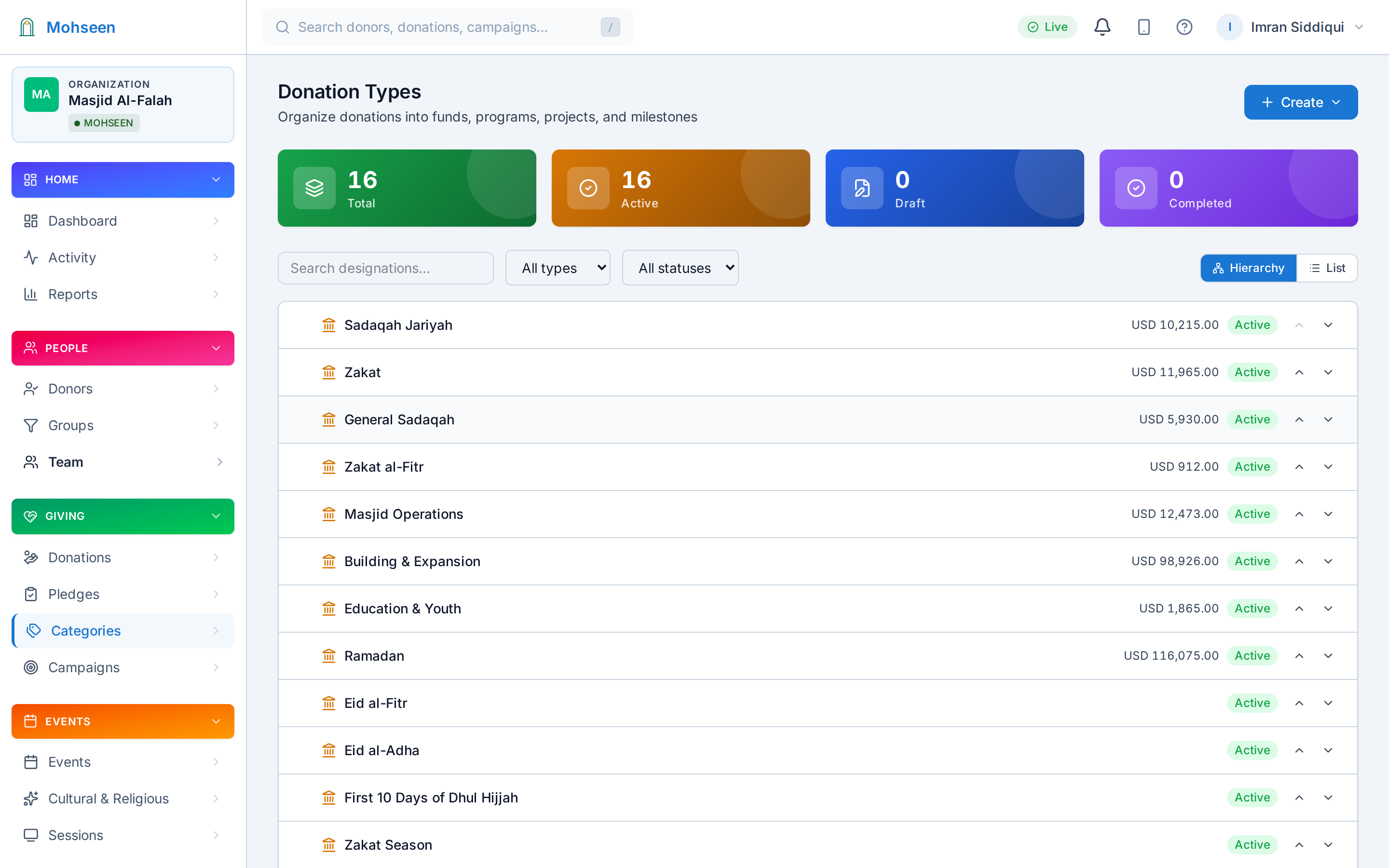1389x868 pixels.
Task: Open Team in the sidebar
Action: [x=123, y=462]
